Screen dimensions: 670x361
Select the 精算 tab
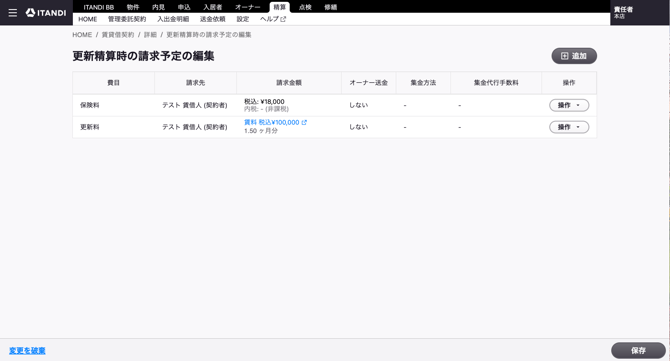279,7
